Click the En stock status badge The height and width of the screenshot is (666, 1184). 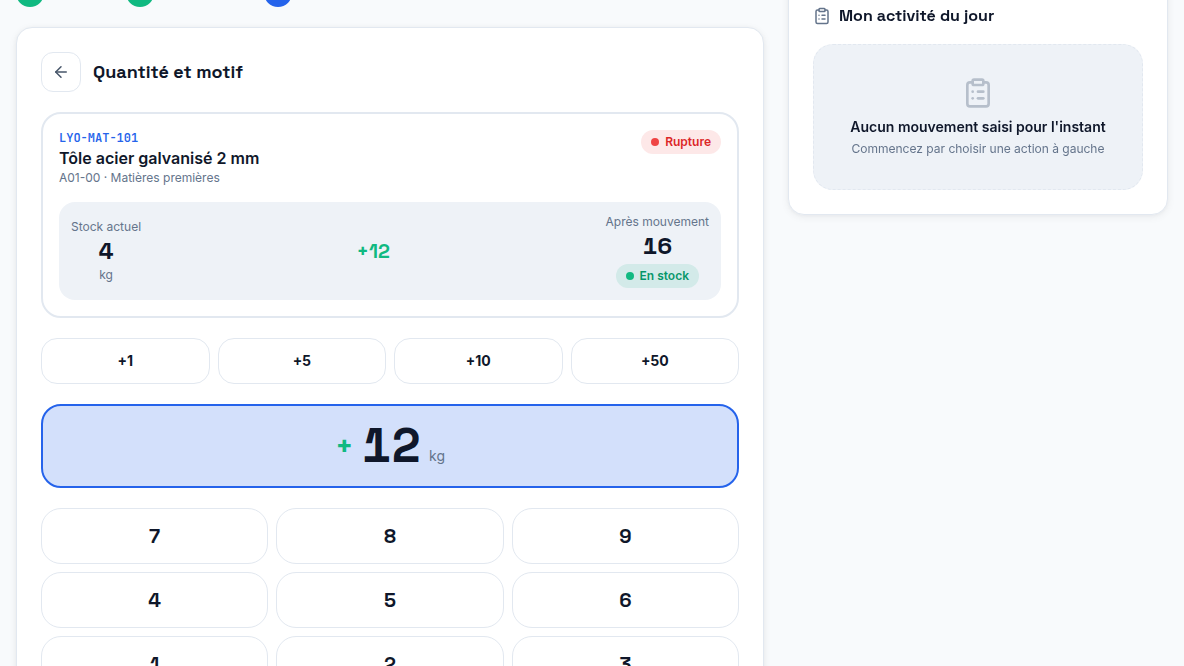pos(657,276)
